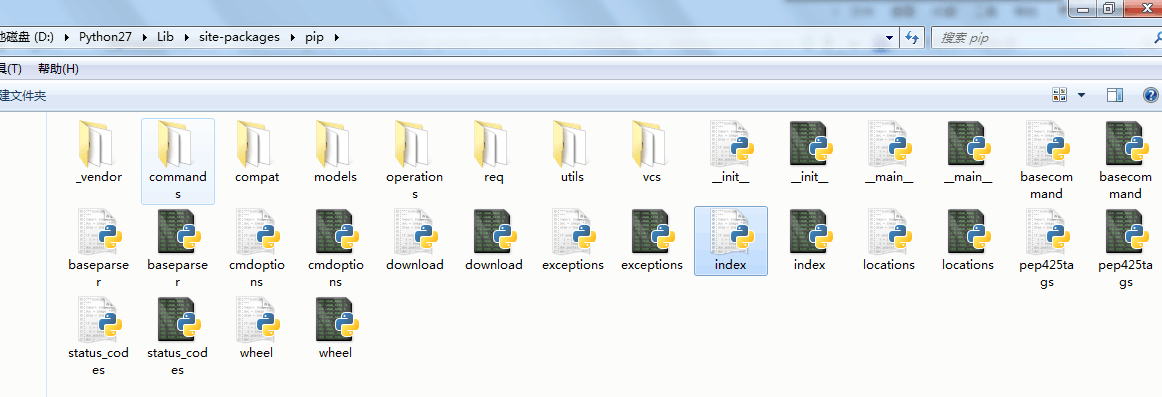Select the dark-page exceptions file
Screen dimensions: 1162x397
652,241
